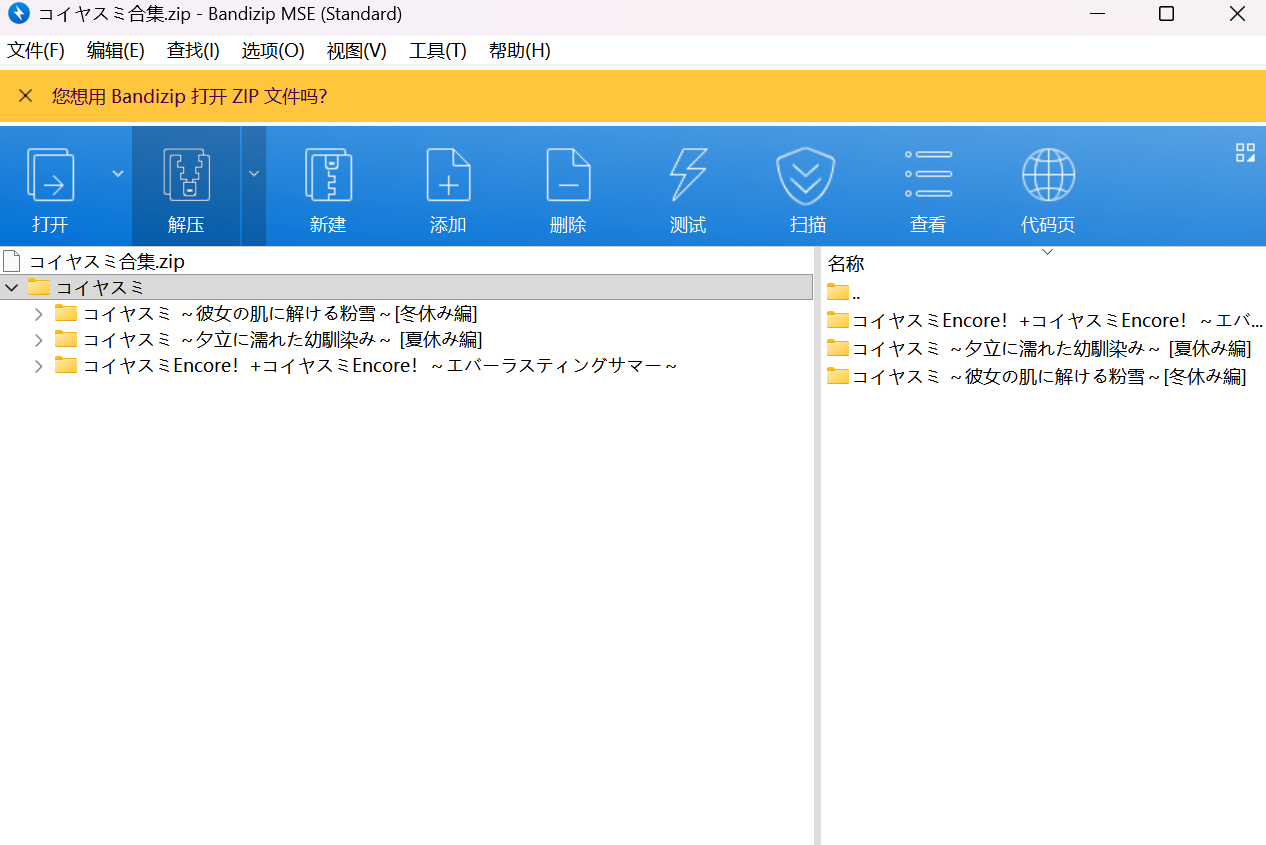The width and height of the screenshot is (1266, 845).
Task: Minimize the Bandizip window
Action: pyautogui.click(x=1096, y=14)
